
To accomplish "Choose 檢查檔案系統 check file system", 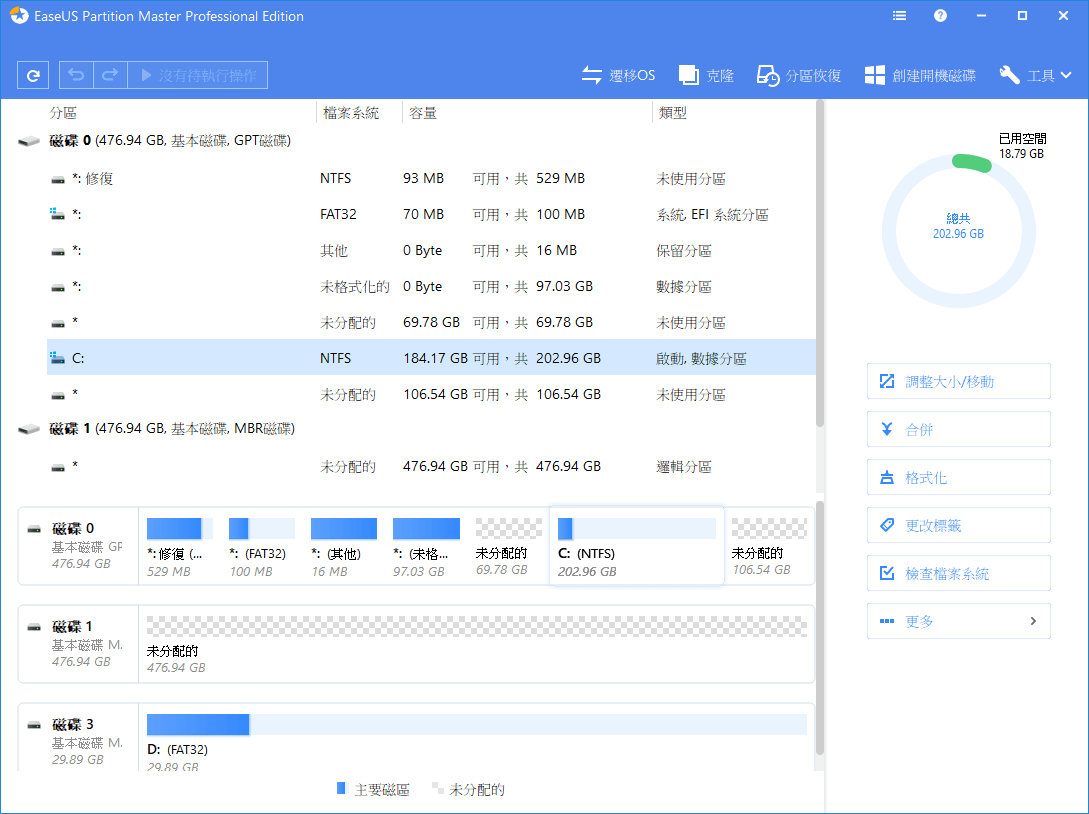I will 958,574.
